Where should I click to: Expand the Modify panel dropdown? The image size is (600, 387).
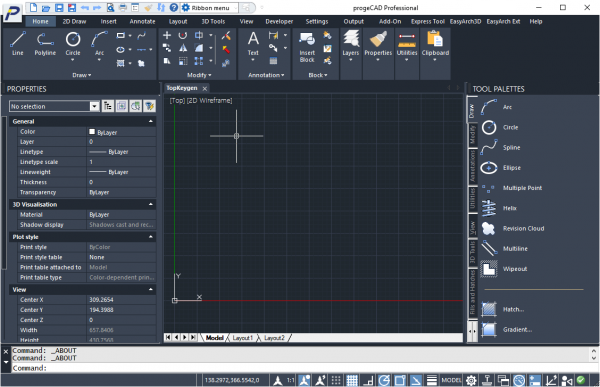tap(199, 75)
